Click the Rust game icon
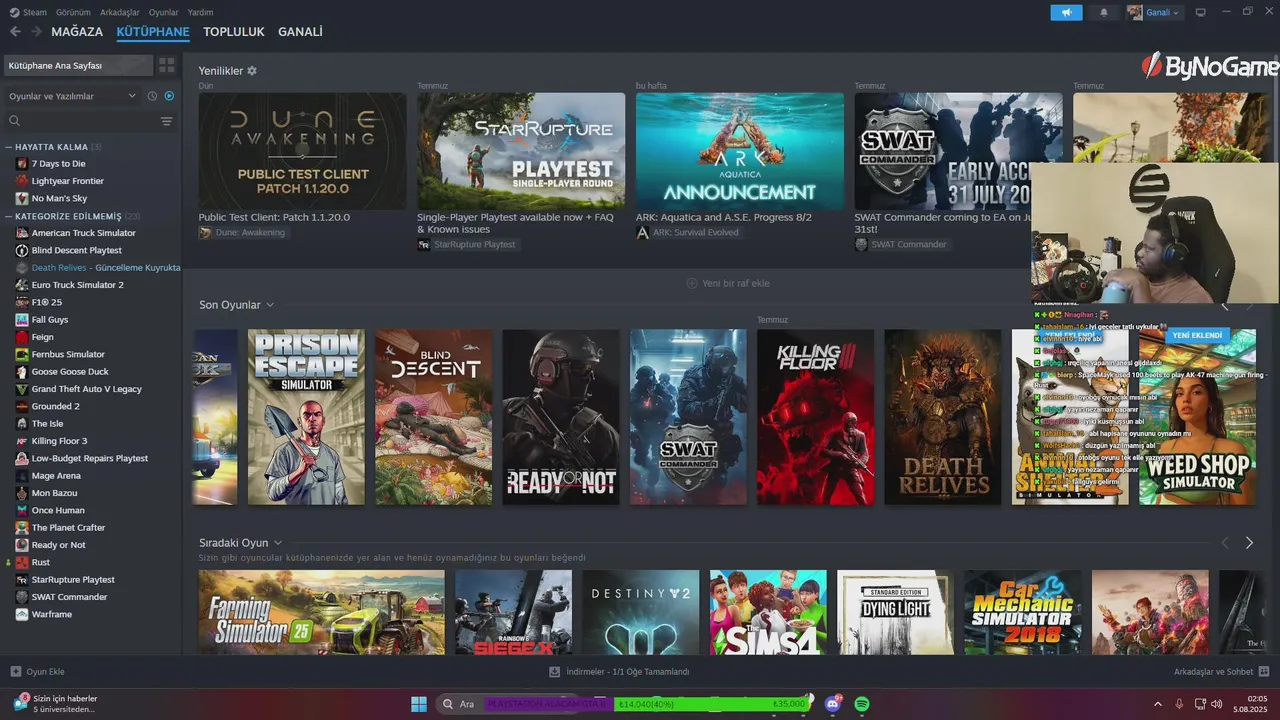1280x720 pixels. tap(22, 562)
